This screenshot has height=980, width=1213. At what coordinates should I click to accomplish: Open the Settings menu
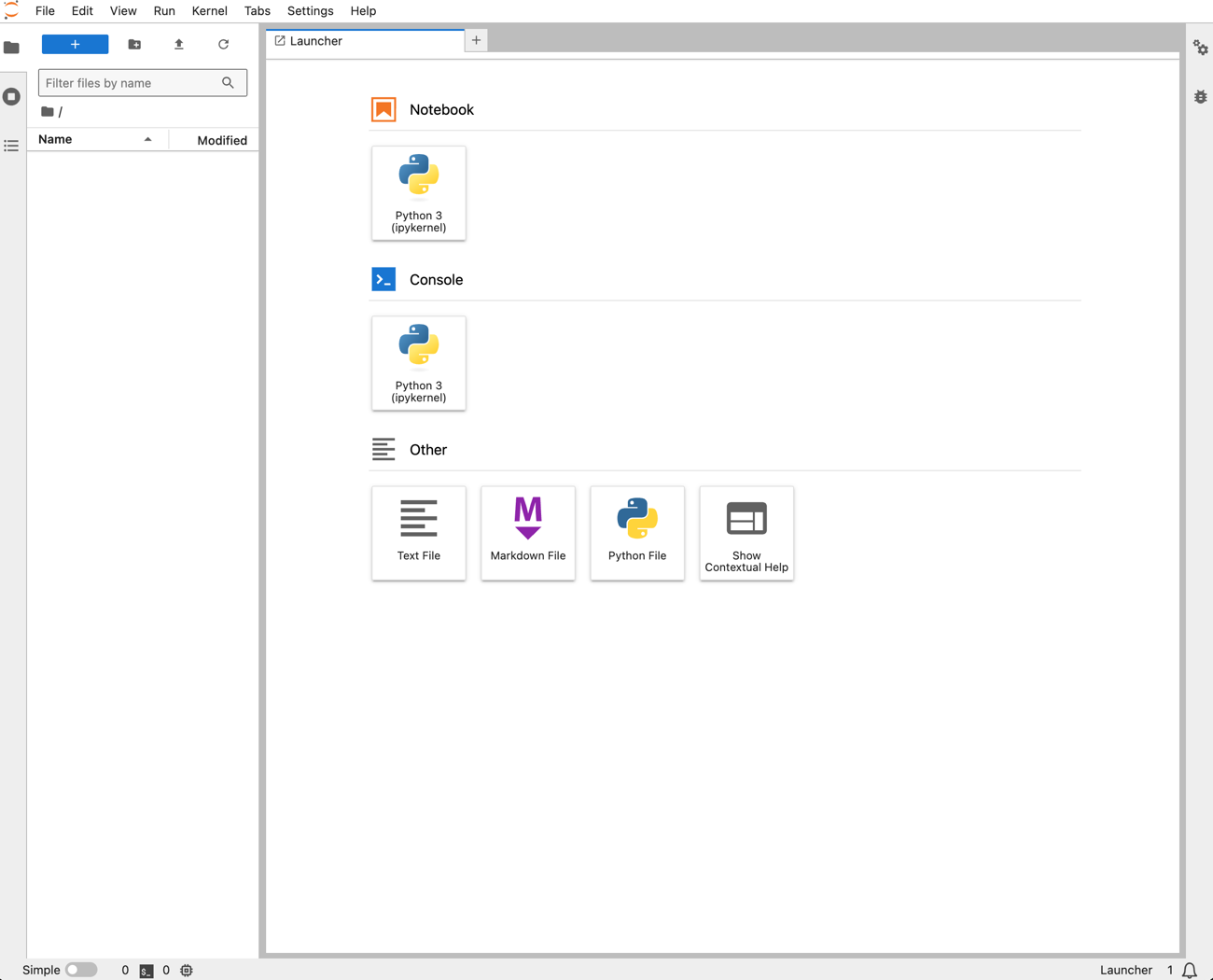tap(310, 10)
